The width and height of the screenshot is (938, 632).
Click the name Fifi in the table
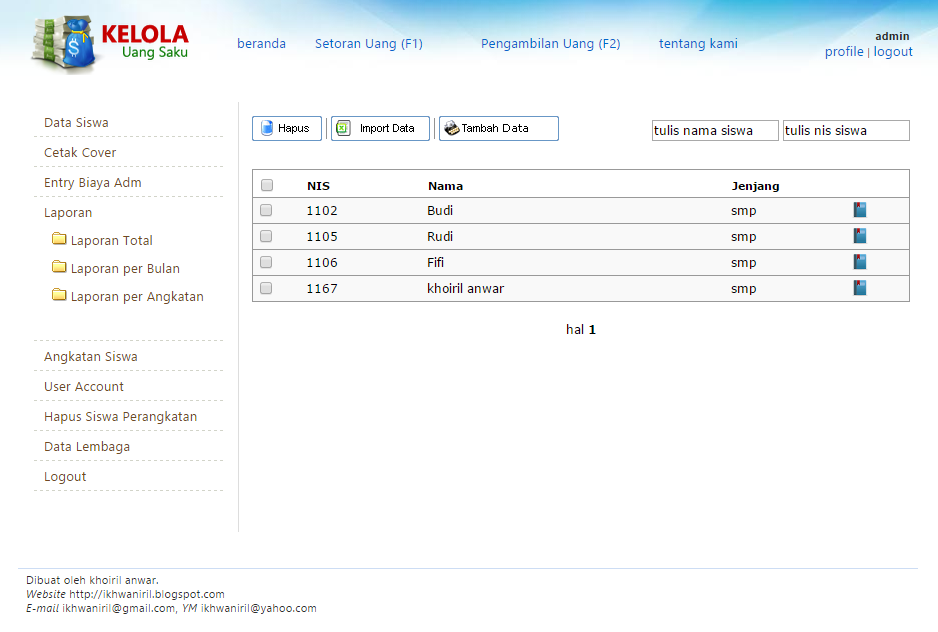(436, 263)
